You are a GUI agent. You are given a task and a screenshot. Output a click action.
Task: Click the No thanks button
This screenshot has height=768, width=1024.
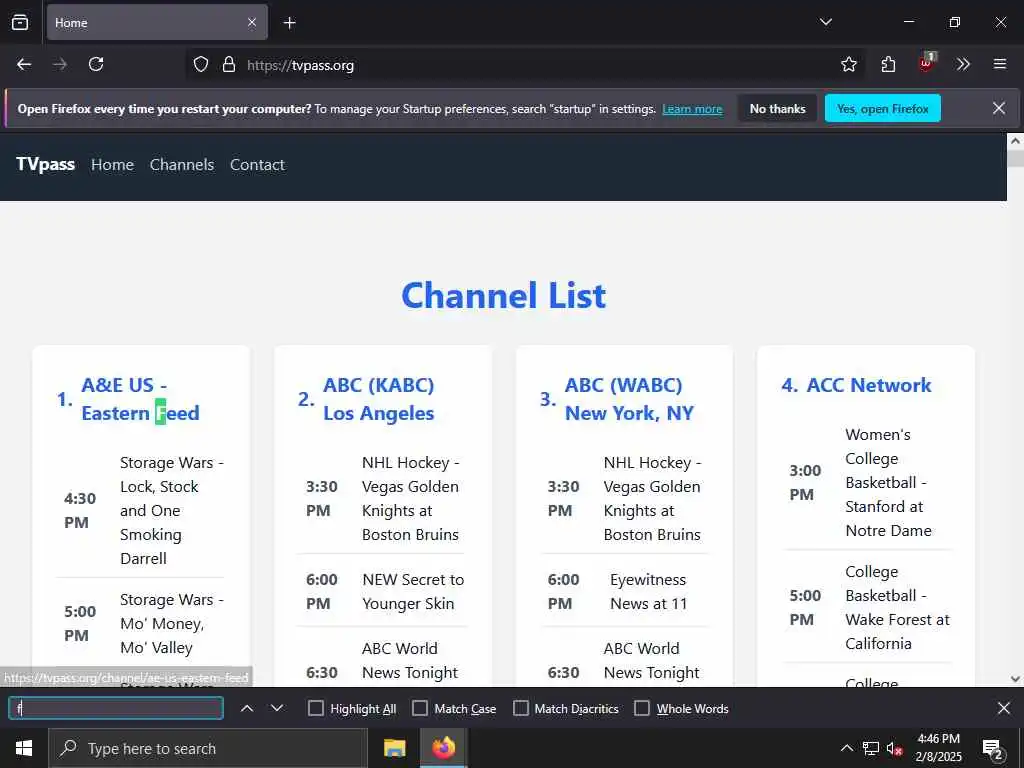tap(778, 108)
